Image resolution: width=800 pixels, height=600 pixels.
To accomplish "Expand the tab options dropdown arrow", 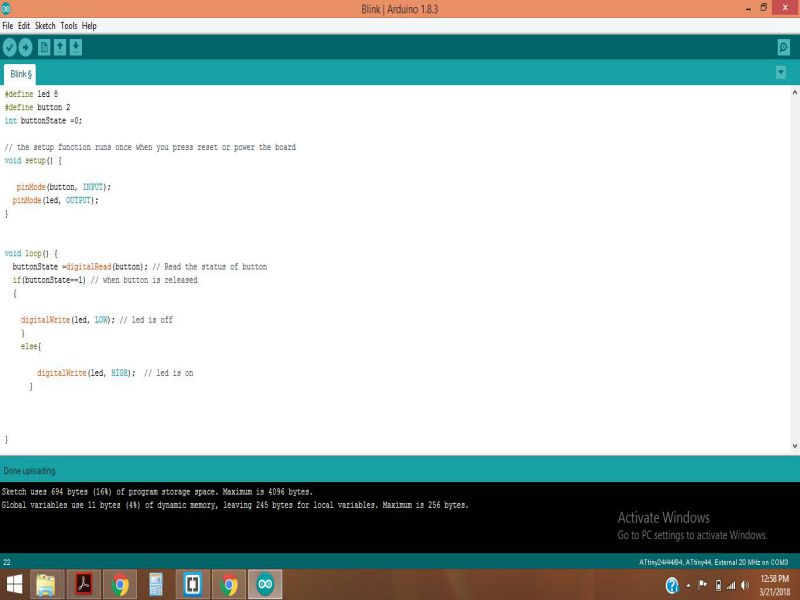I will pos(781,72).
